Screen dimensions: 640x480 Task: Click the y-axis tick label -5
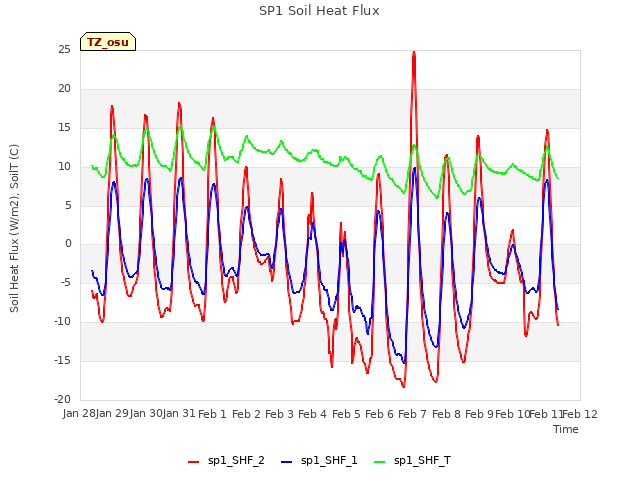tap(64, 282)
